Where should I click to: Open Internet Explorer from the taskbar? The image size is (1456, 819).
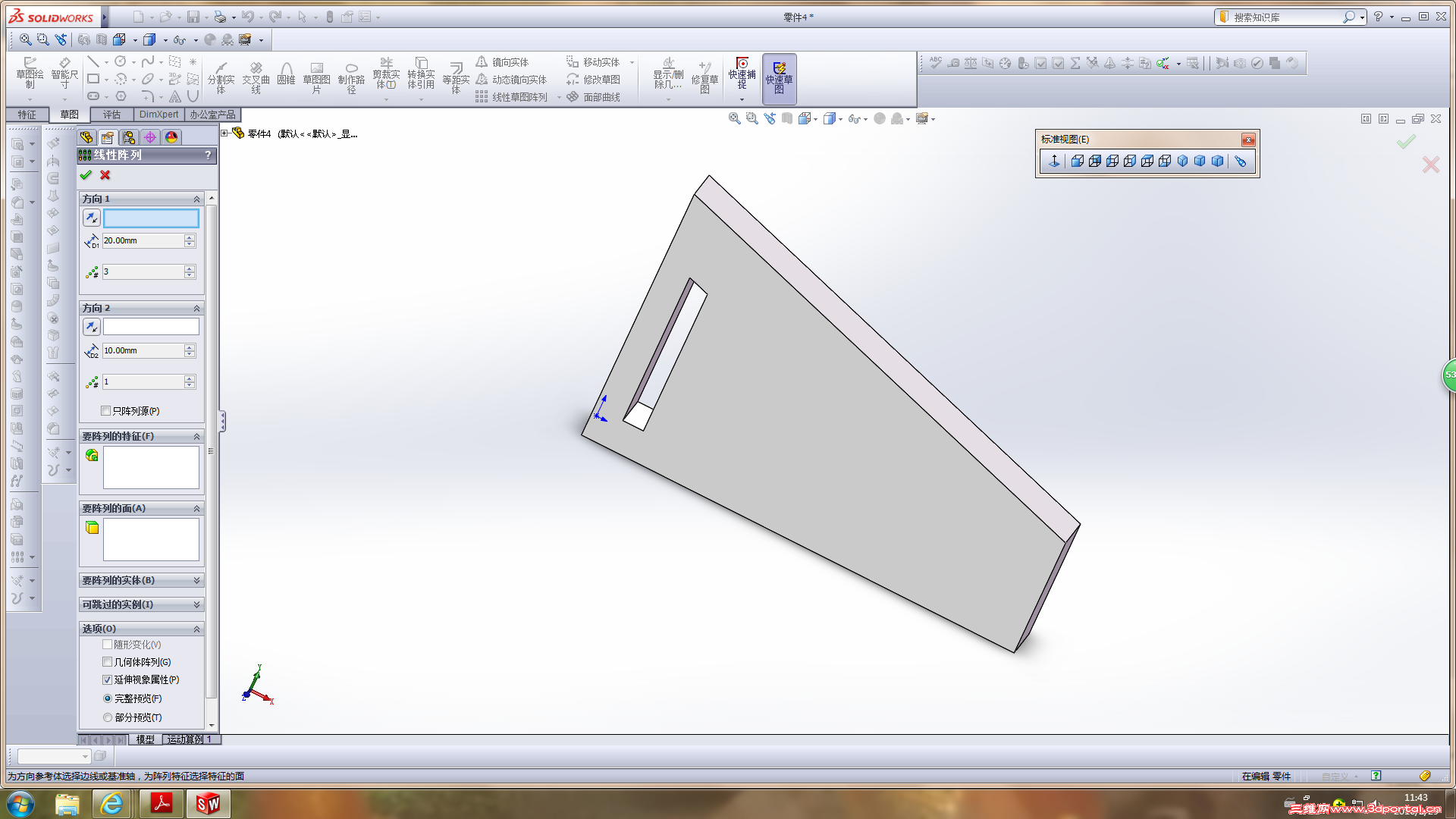pyautogui.click(x=111, y=803)
